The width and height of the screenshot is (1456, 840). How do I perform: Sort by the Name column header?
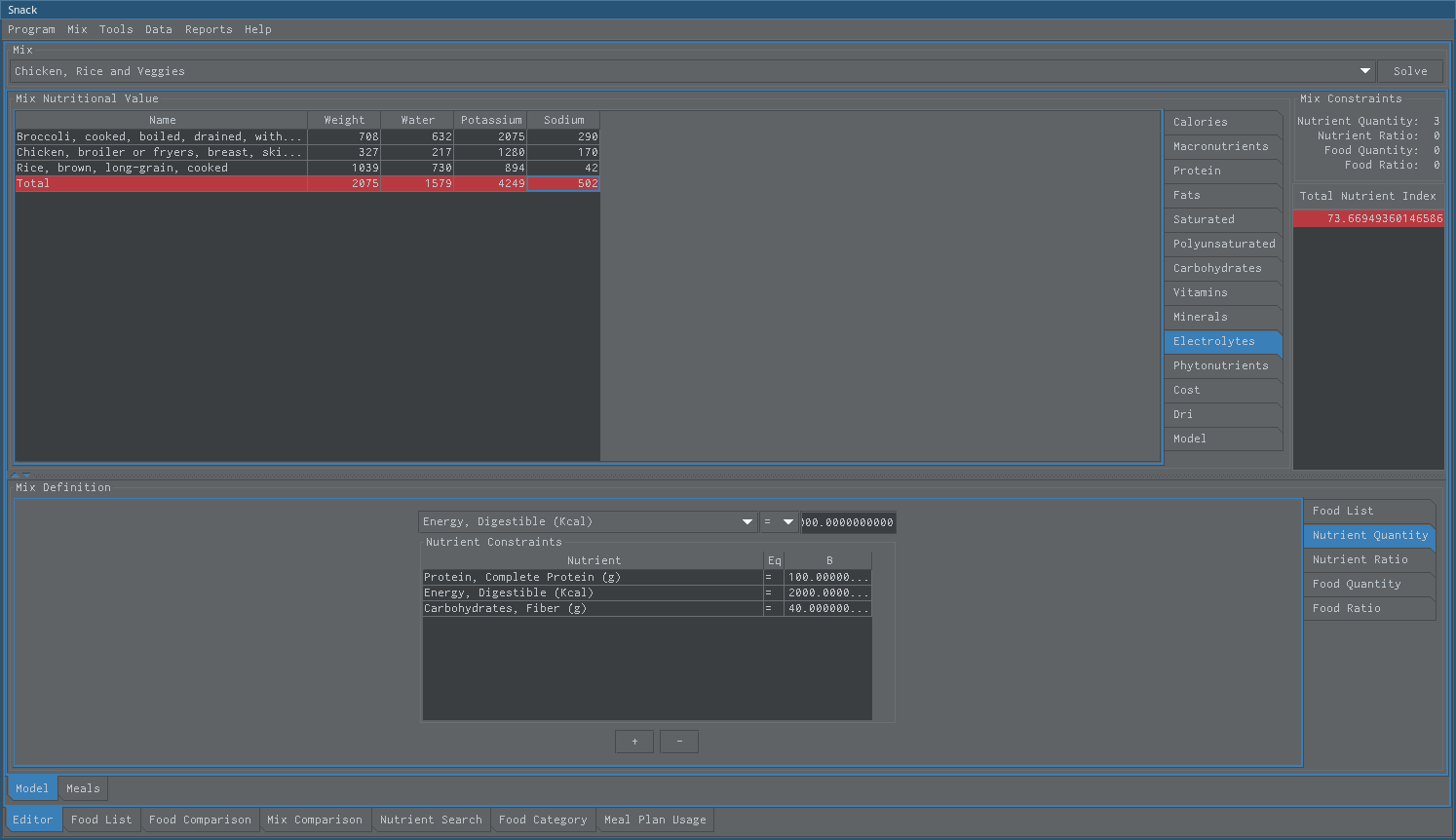coord(162,120)
